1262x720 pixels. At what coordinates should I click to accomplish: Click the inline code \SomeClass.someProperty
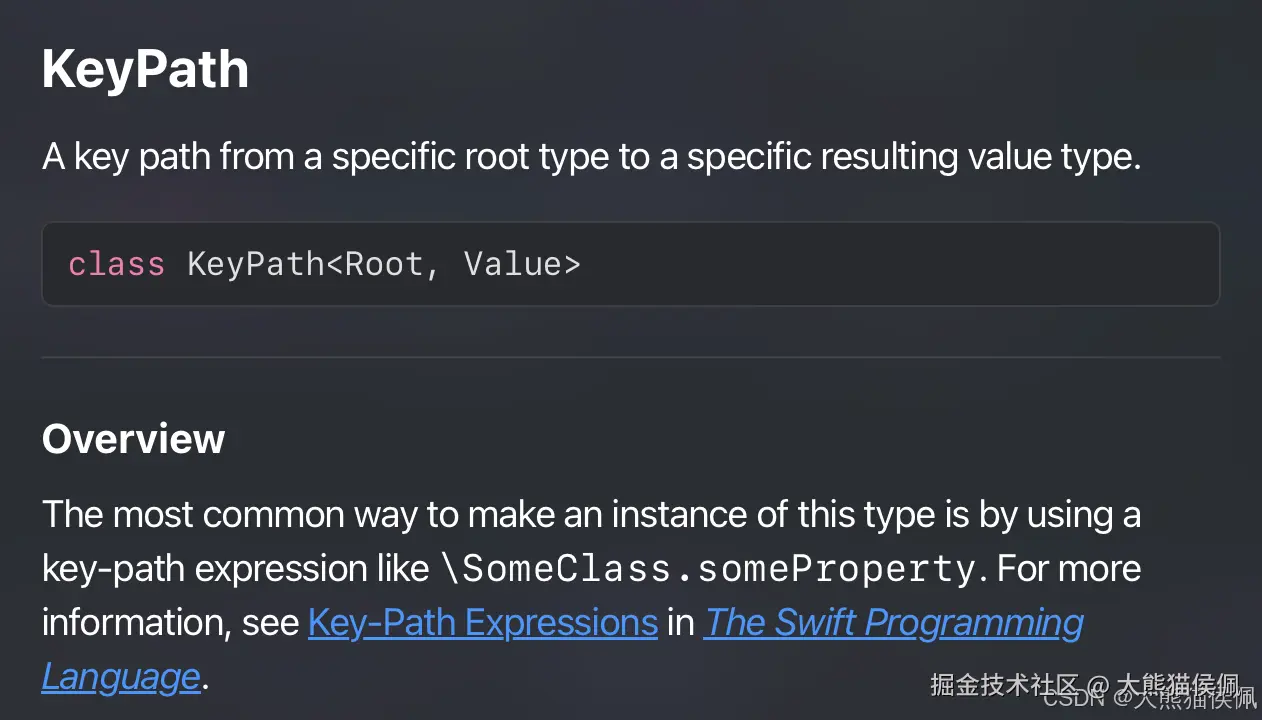pyautogui.click(x=708, y=569)
